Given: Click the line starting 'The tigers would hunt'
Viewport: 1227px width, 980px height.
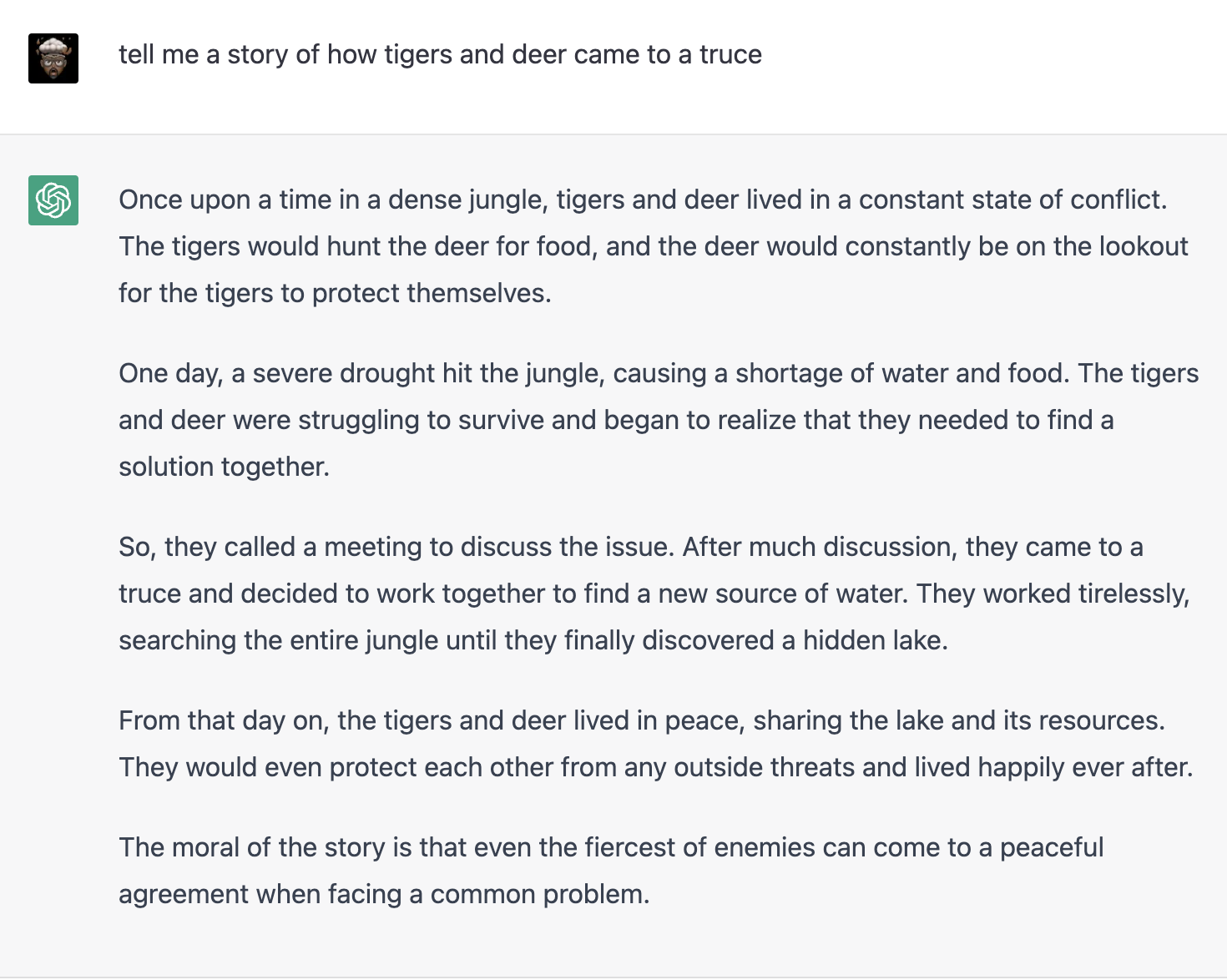Looking at the screenshot, I should tap(654, 246).
